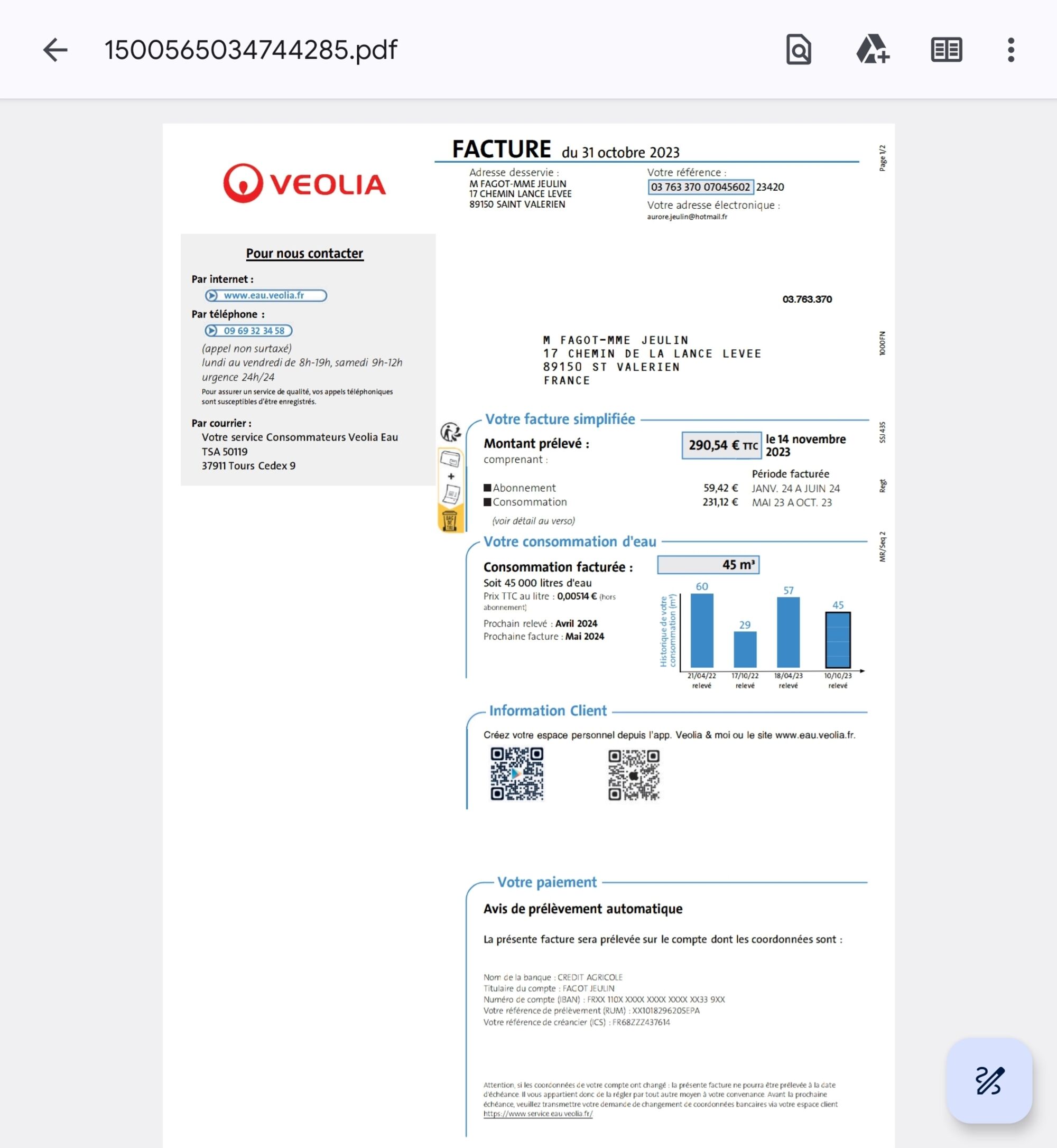Tap the Veolia logo
Image resolution: width=1057 pixels, height=1148 pixels.
tap(304, 183)
